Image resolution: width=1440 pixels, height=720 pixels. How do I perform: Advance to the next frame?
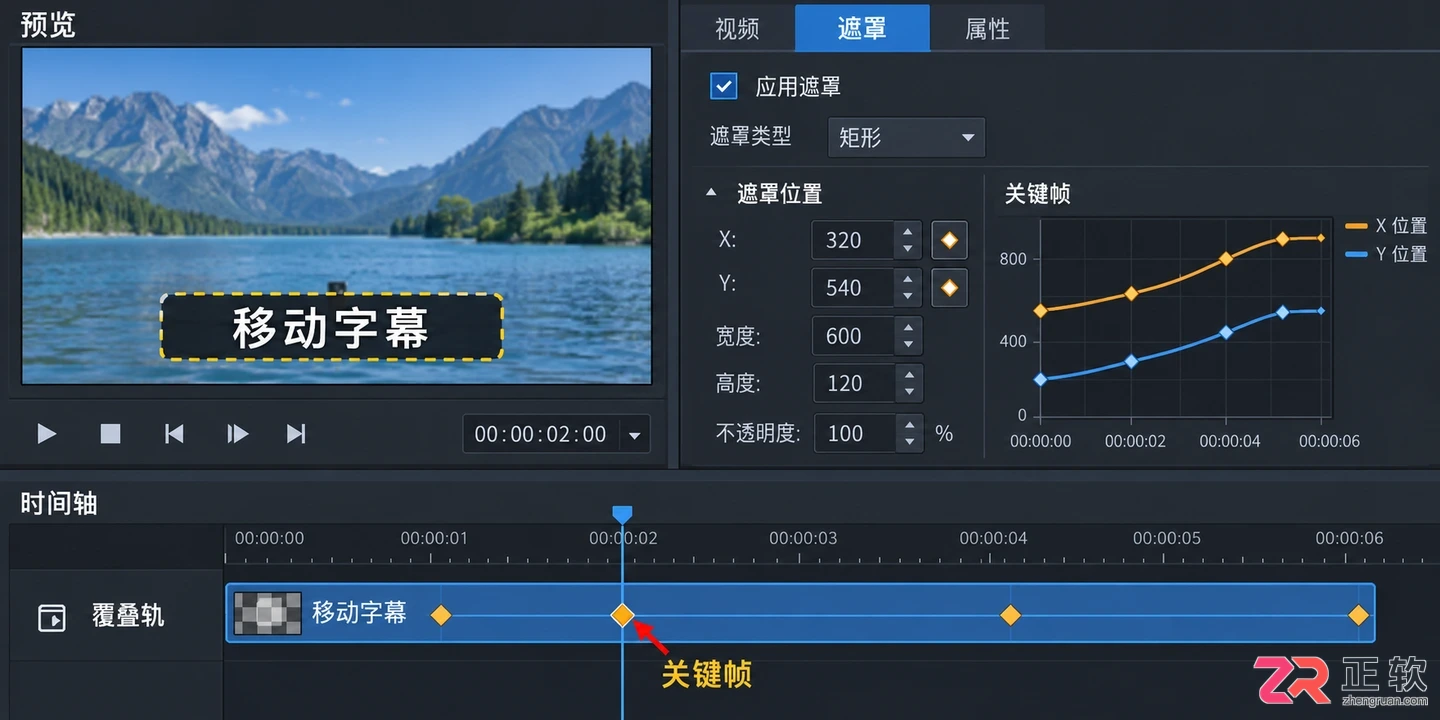[238, 433]
